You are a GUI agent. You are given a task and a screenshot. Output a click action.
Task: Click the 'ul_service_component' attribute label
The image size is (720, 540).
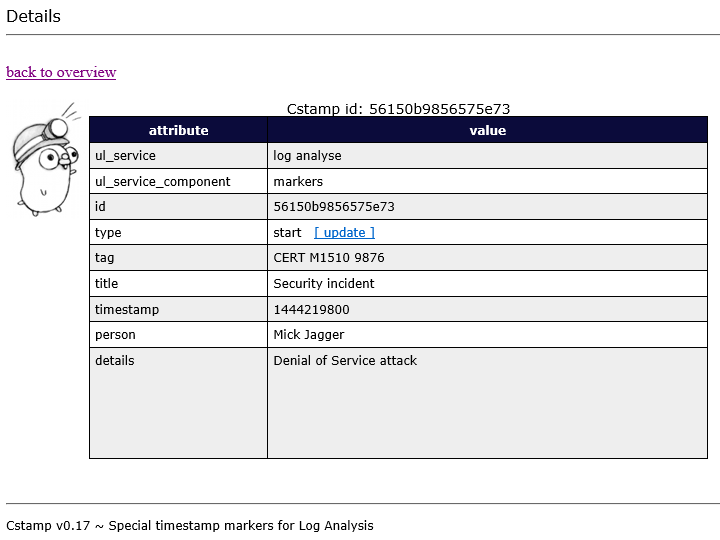coord(162,182)
